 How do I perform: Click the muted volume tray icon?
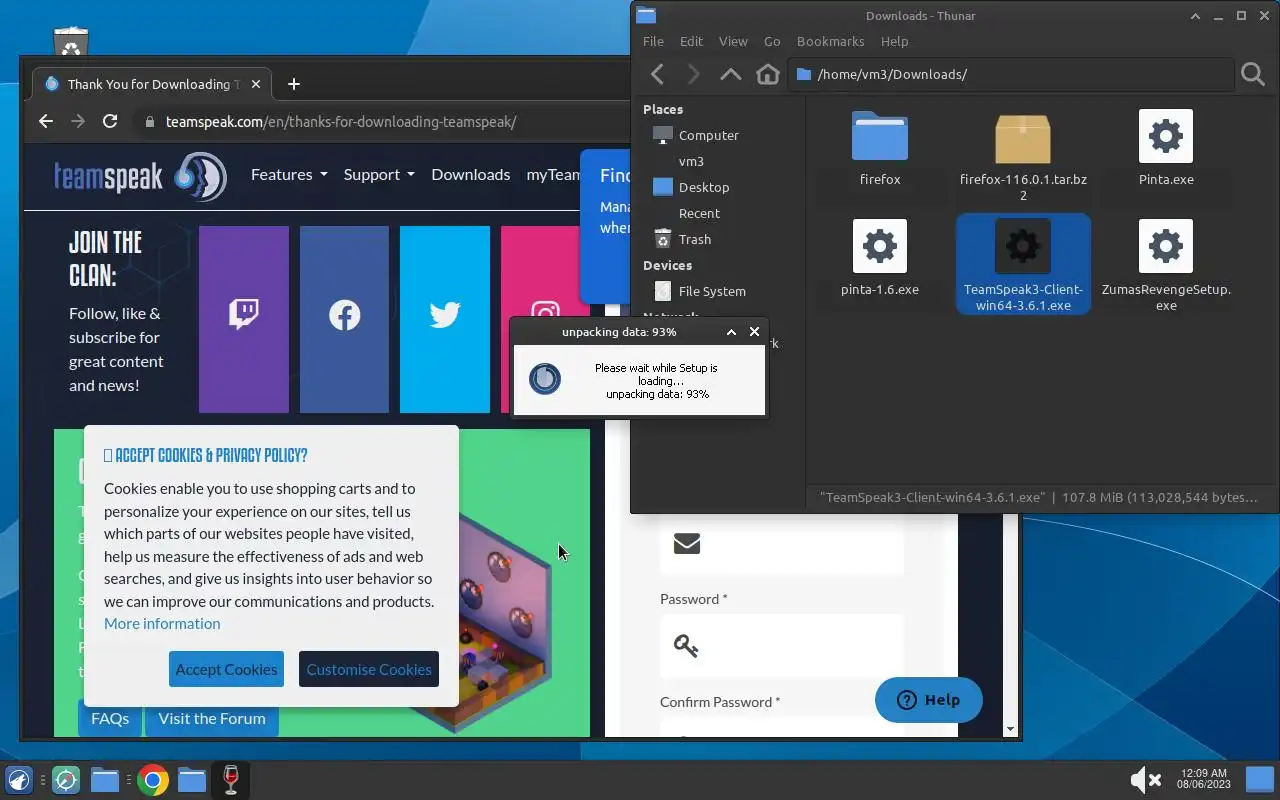click(1144, 779)
